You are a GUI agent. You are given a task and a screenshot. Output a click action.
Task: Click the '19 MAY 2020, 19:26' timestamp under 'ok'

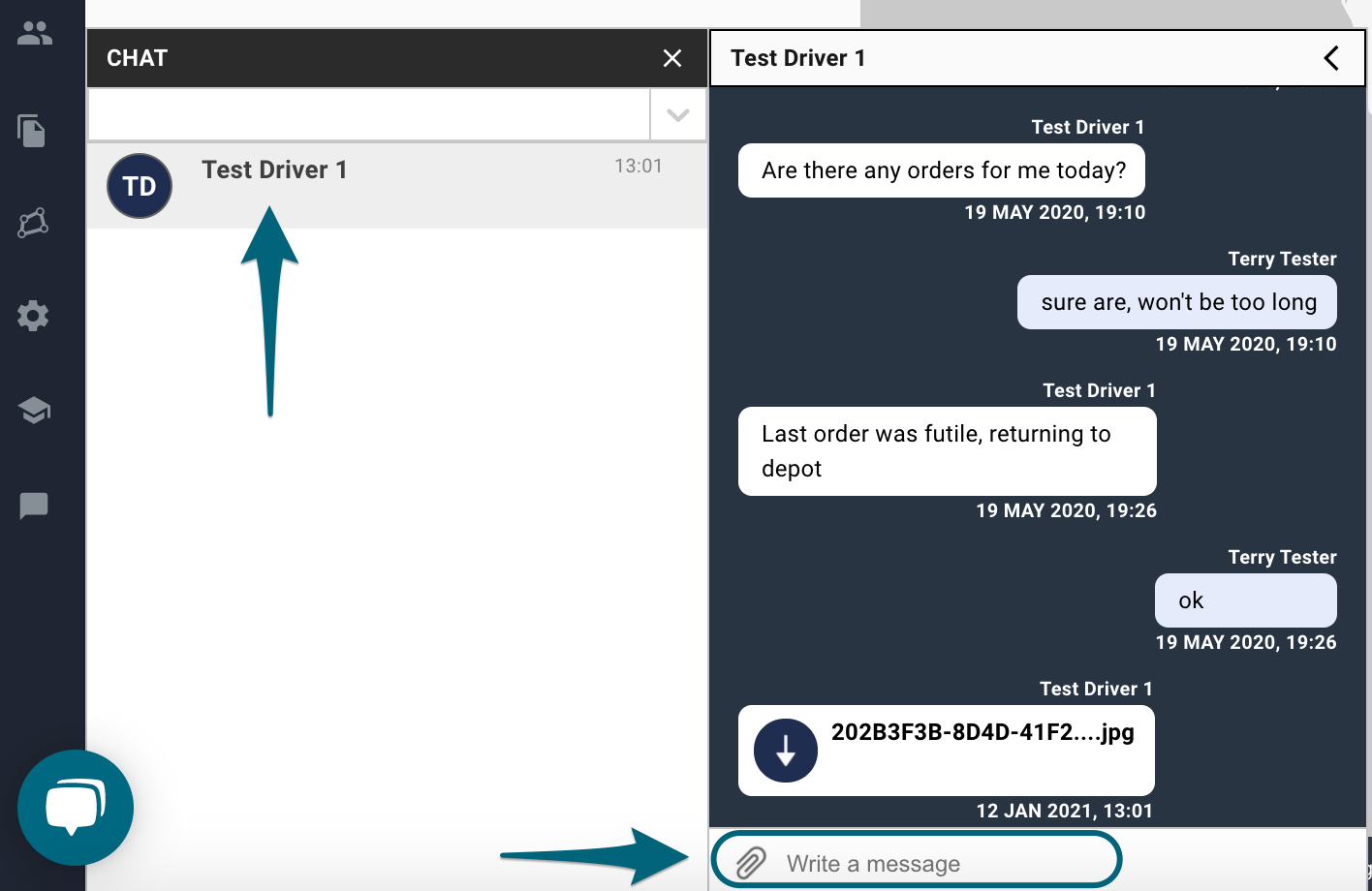(1246, 642)
